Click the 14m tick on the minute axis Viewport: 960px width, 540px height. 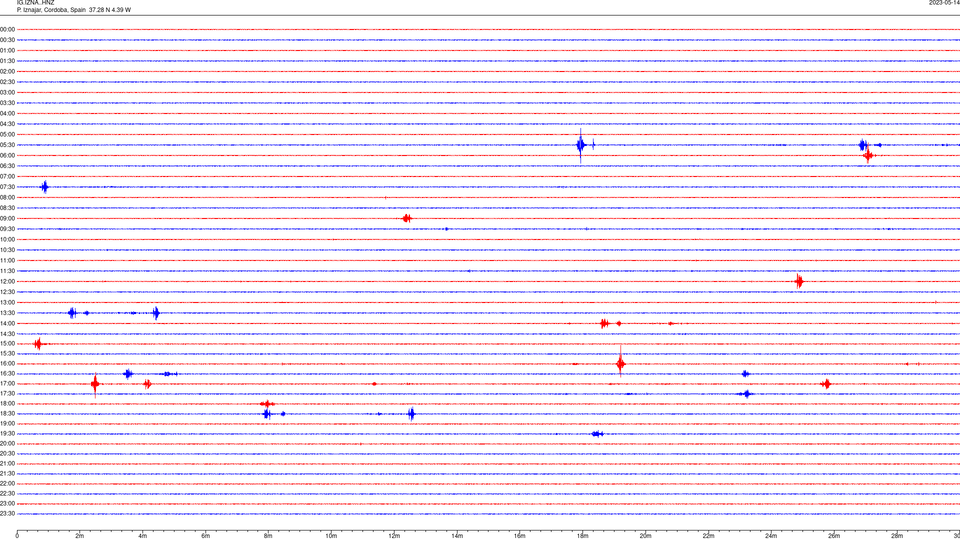[x=457, y=536]
